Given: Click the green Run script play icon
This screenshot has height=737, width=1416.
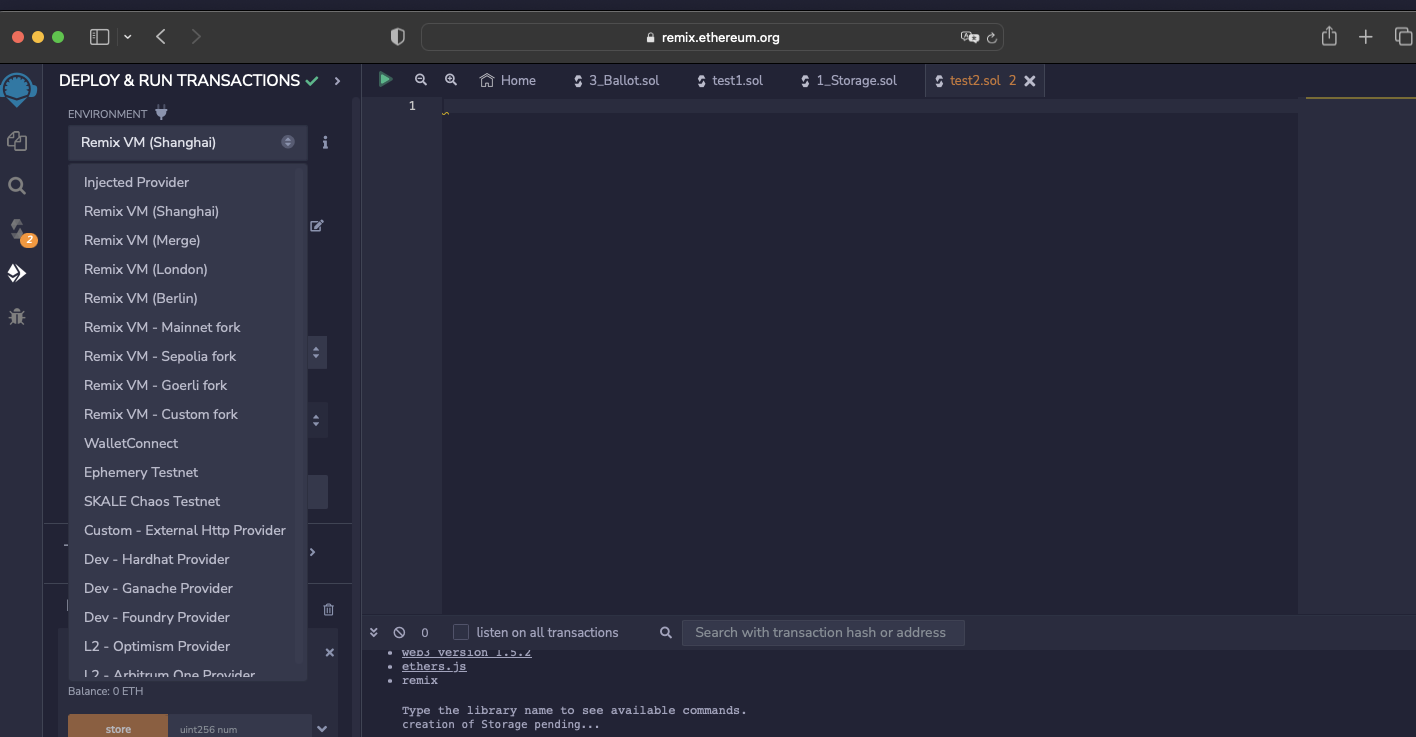Looking at the screenshot, I should pos(385,80).
